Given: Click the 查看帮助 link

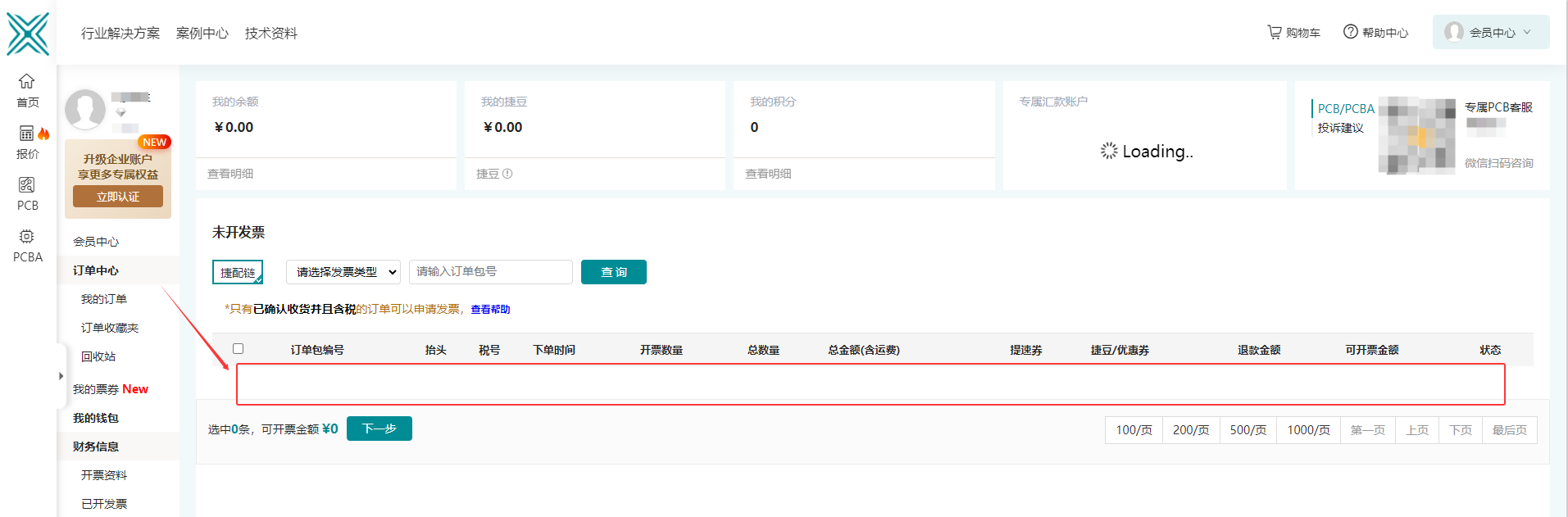Looking at the screenshot, I should coord(490,309).
